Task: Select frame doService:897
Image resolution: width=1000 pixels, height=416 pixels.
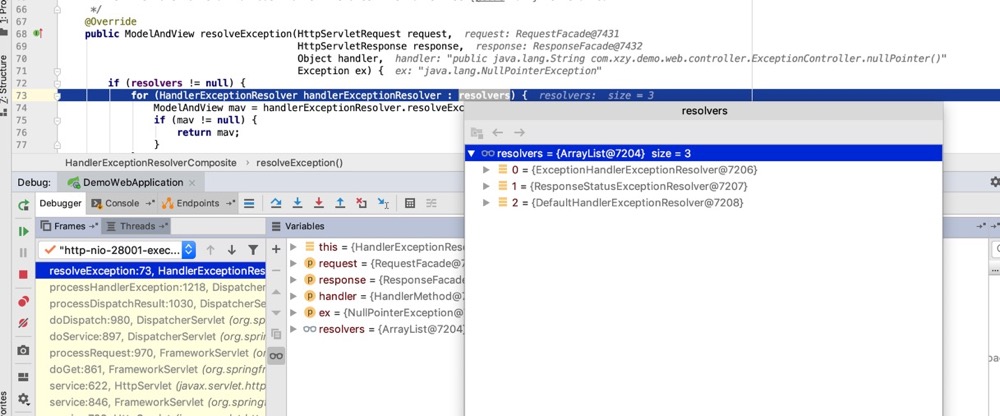Action: [x=151, y=337]
